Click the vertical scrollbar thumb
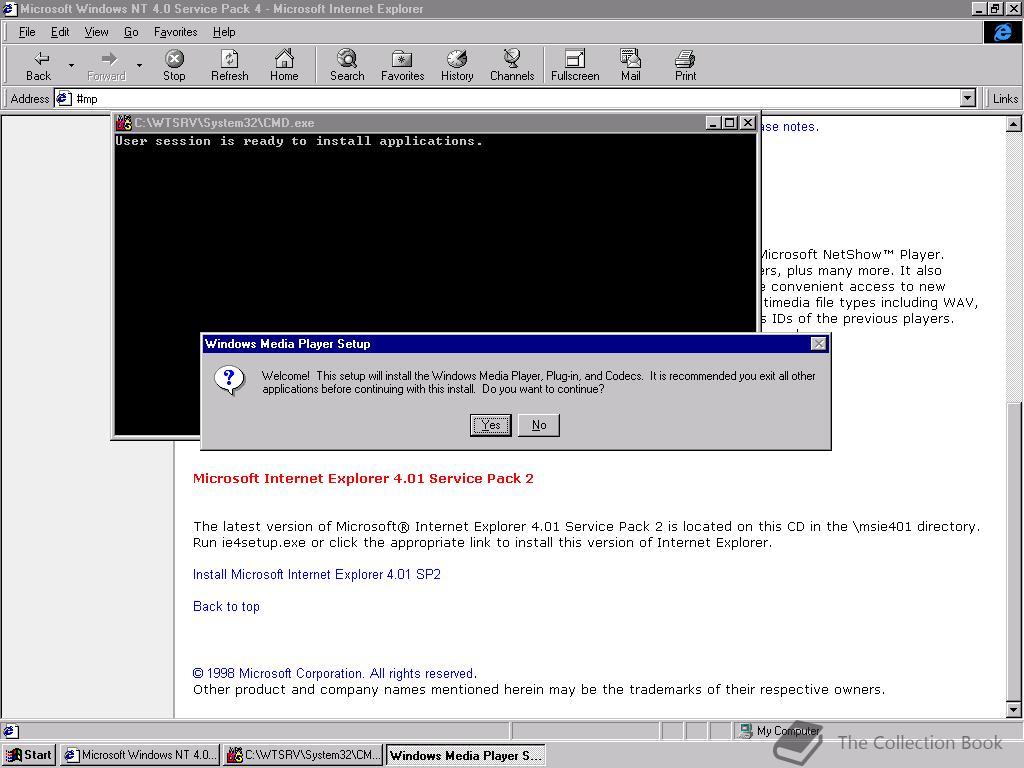Screen dimensions: 1024x768 coord(1013,552)
